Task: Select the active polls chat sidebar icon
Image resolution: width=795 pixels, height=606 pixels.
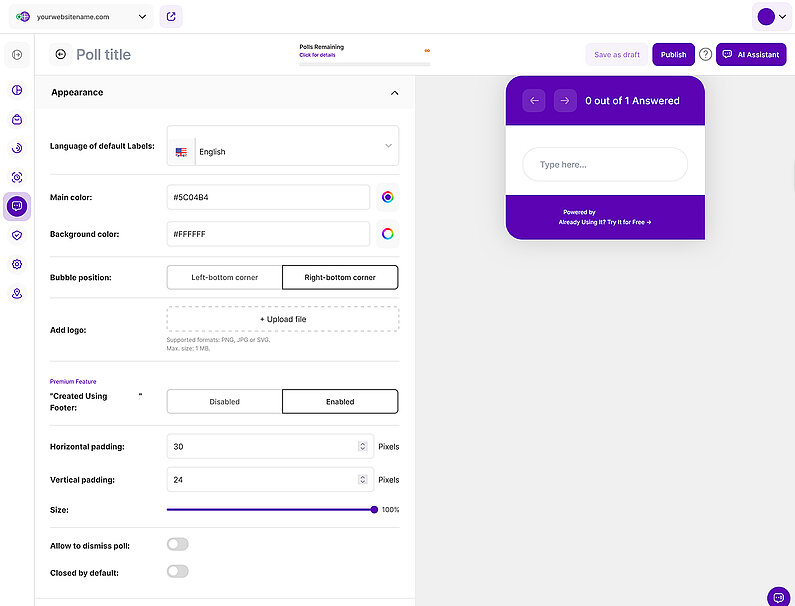Action: pyautogui.click(x=17, y=206)
